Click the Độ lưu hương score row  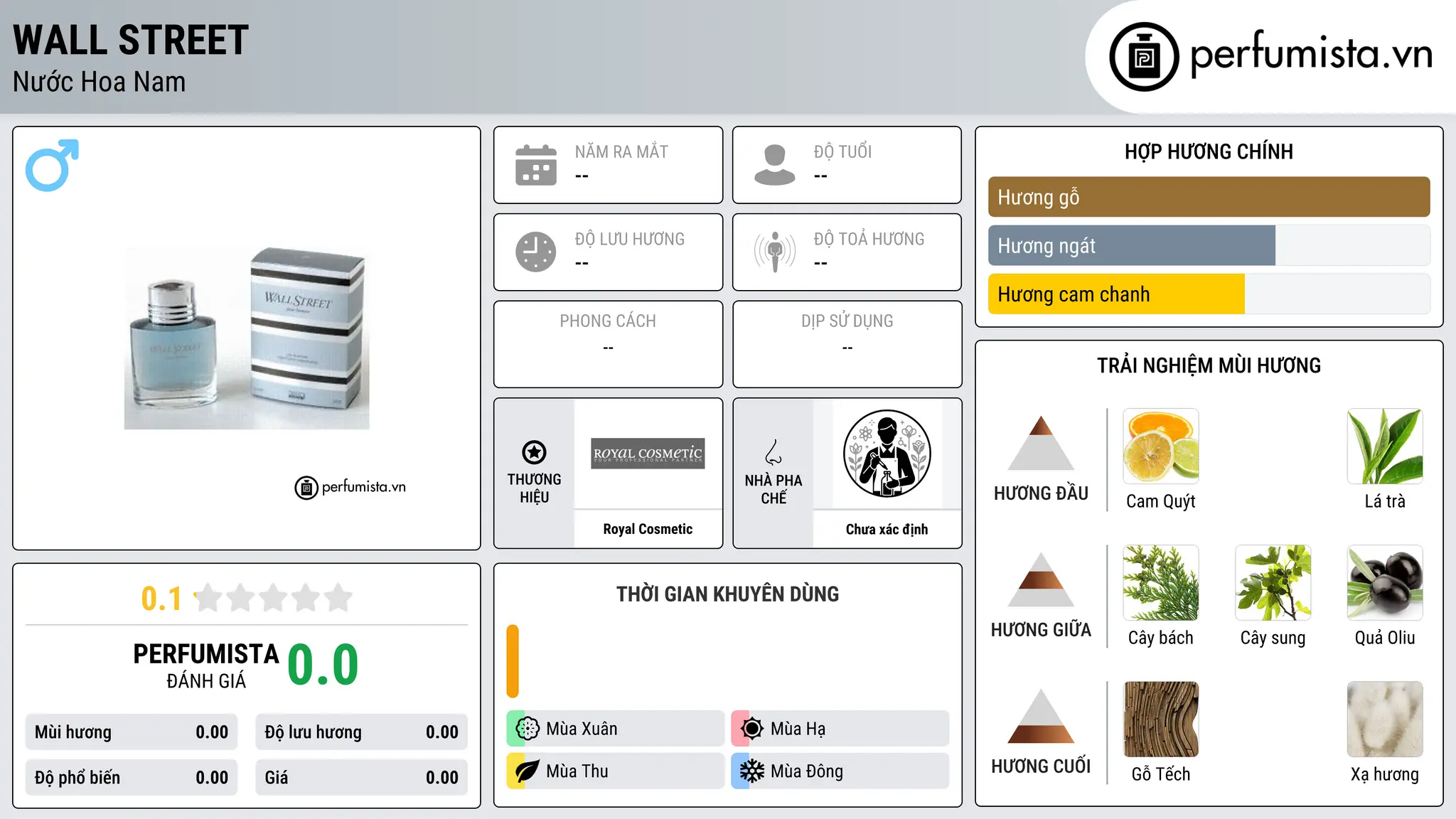[362, 732]
